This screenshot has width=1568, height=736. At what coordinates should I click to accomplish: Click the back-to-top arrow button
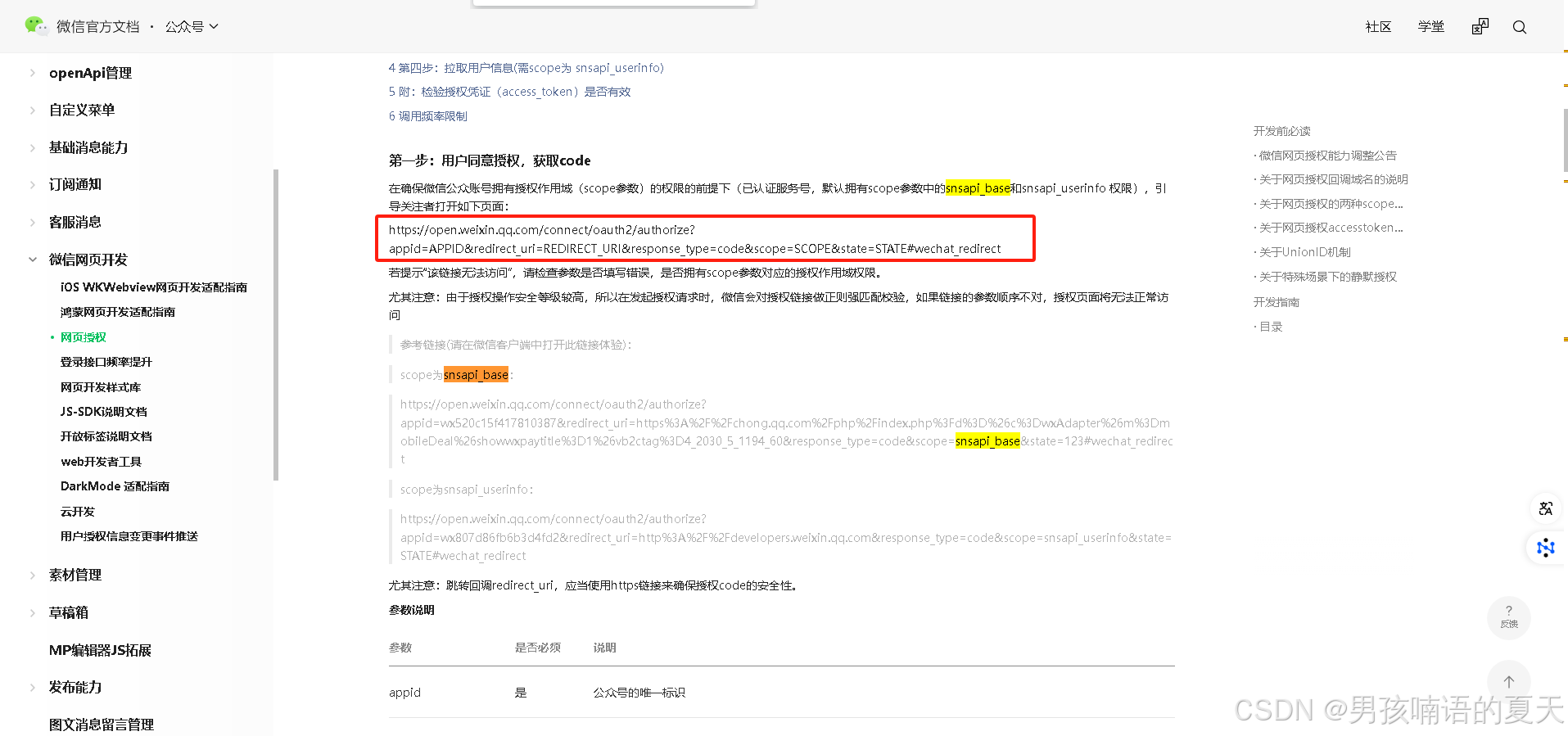[x=1509, y=681]
